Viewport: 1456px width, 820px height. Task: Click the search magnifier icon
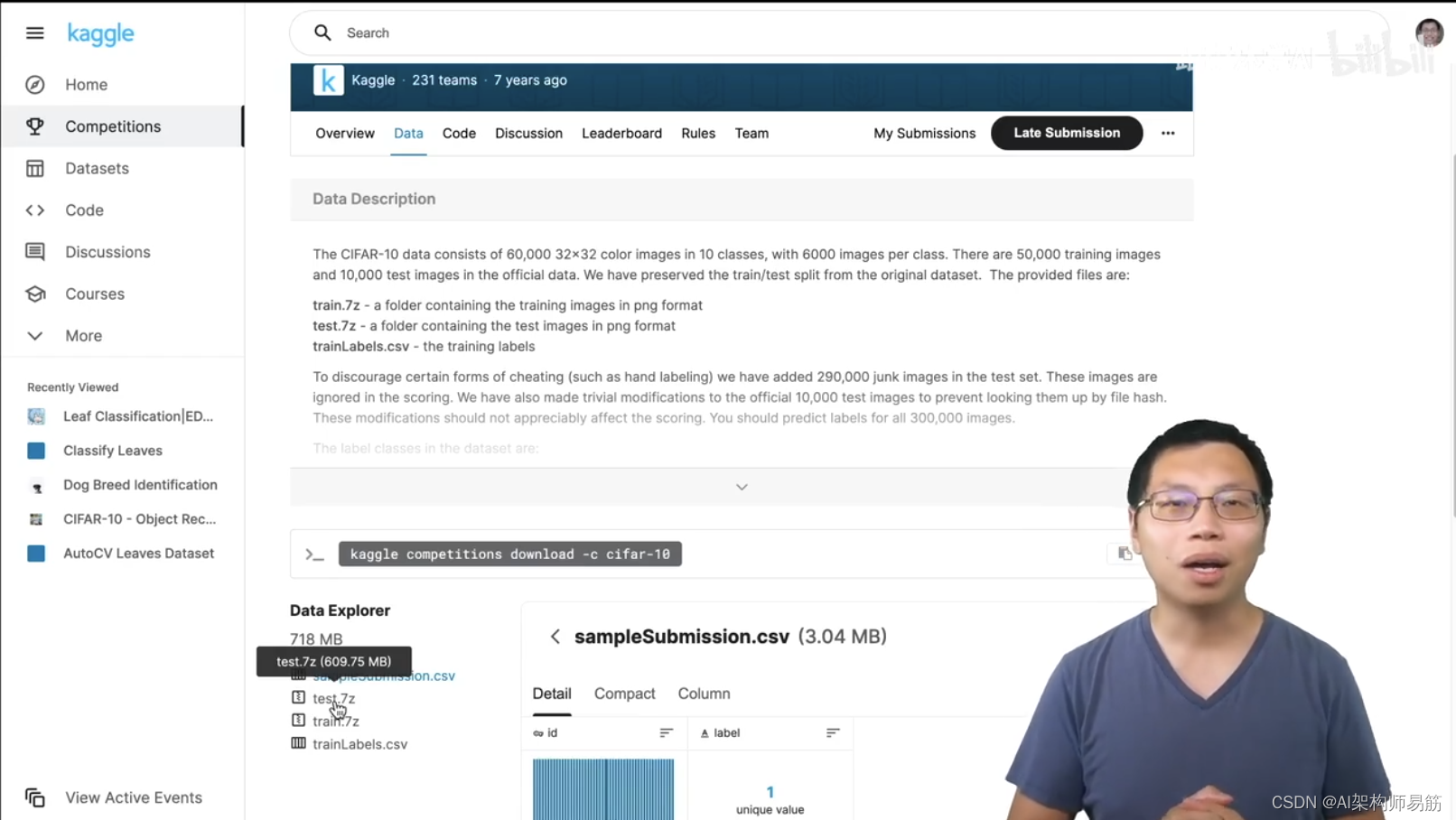pyautogui.click(x=322, y=33)
